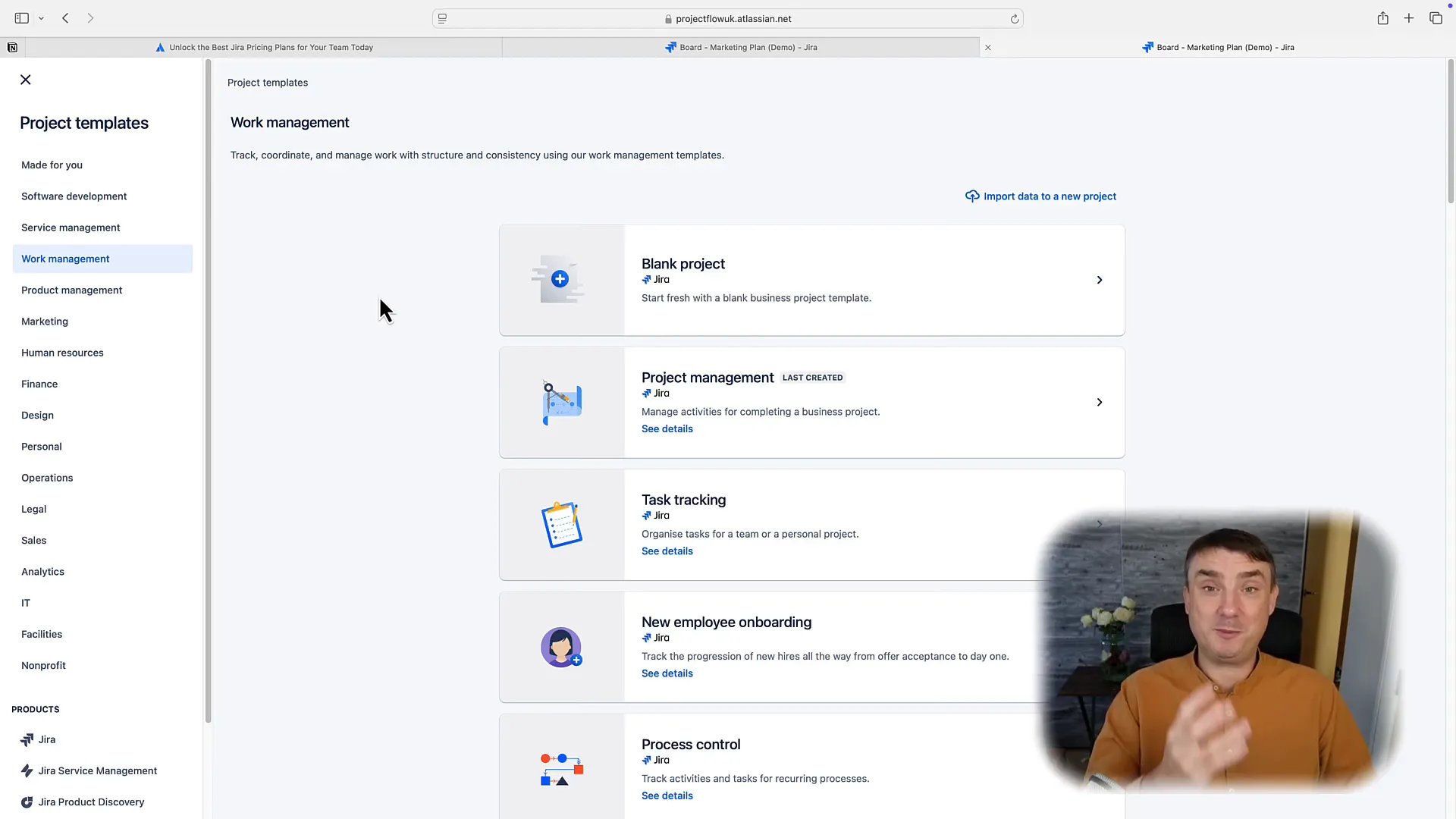Expand Project management with its chevron
Viewport: 1456px width, 819px height.
click(x=1099, y=402)
